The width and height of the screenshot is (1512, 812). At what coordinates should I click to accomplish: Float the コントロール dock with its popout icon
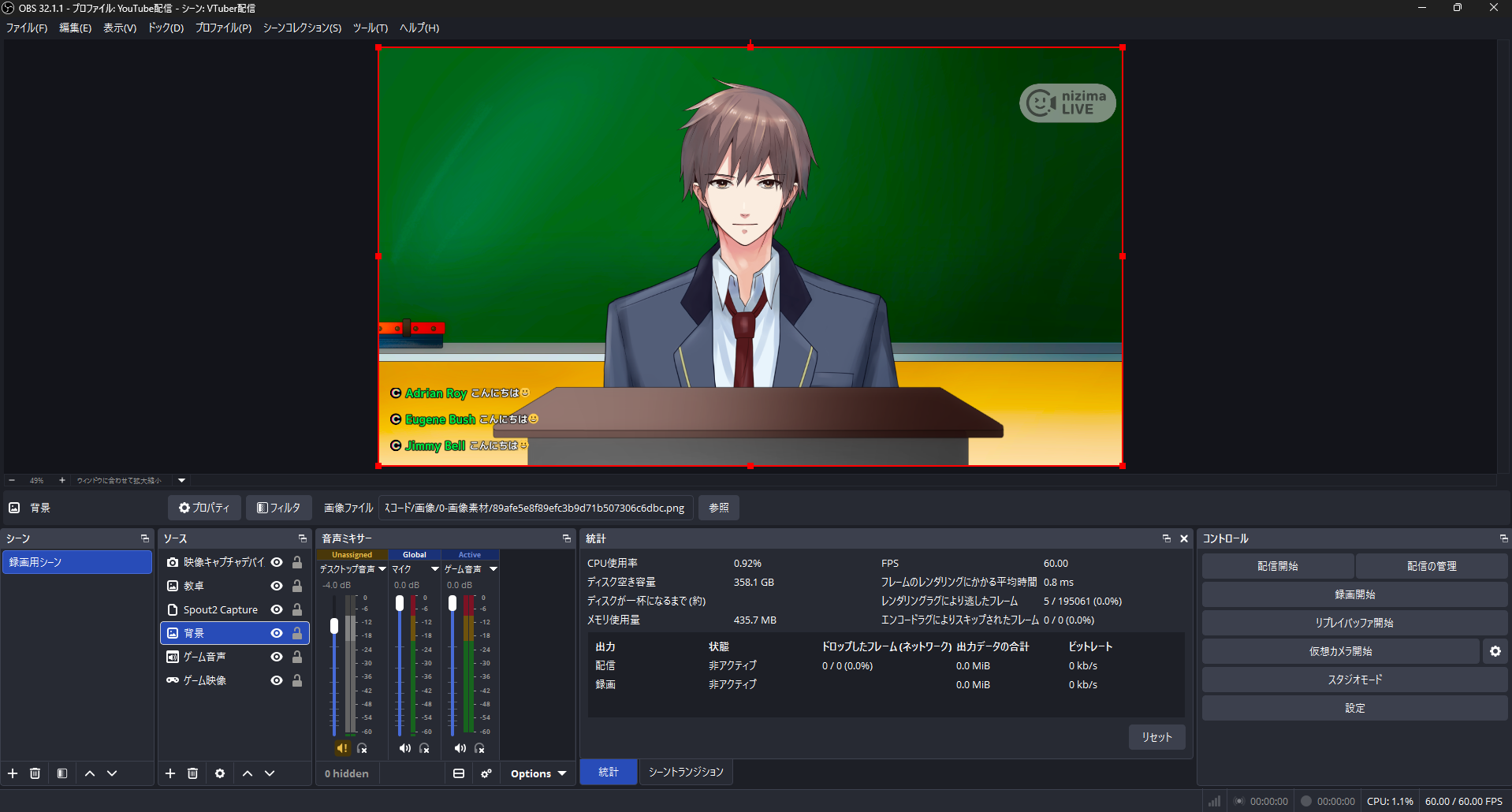[x=1503, y=538]
